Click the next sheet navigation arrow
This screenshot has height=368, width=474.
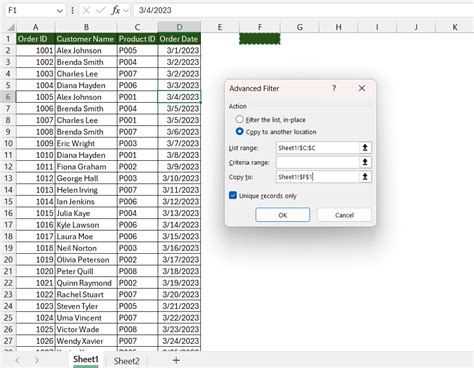[x=37, y=360]
